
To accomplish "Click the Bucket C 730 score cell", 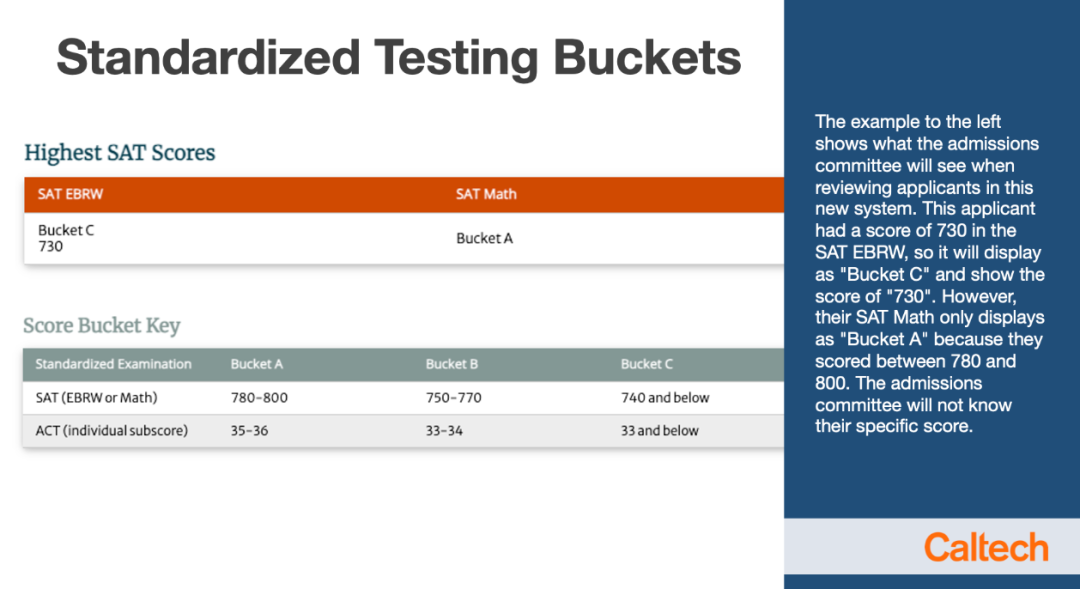I will (x=66, y=238).
